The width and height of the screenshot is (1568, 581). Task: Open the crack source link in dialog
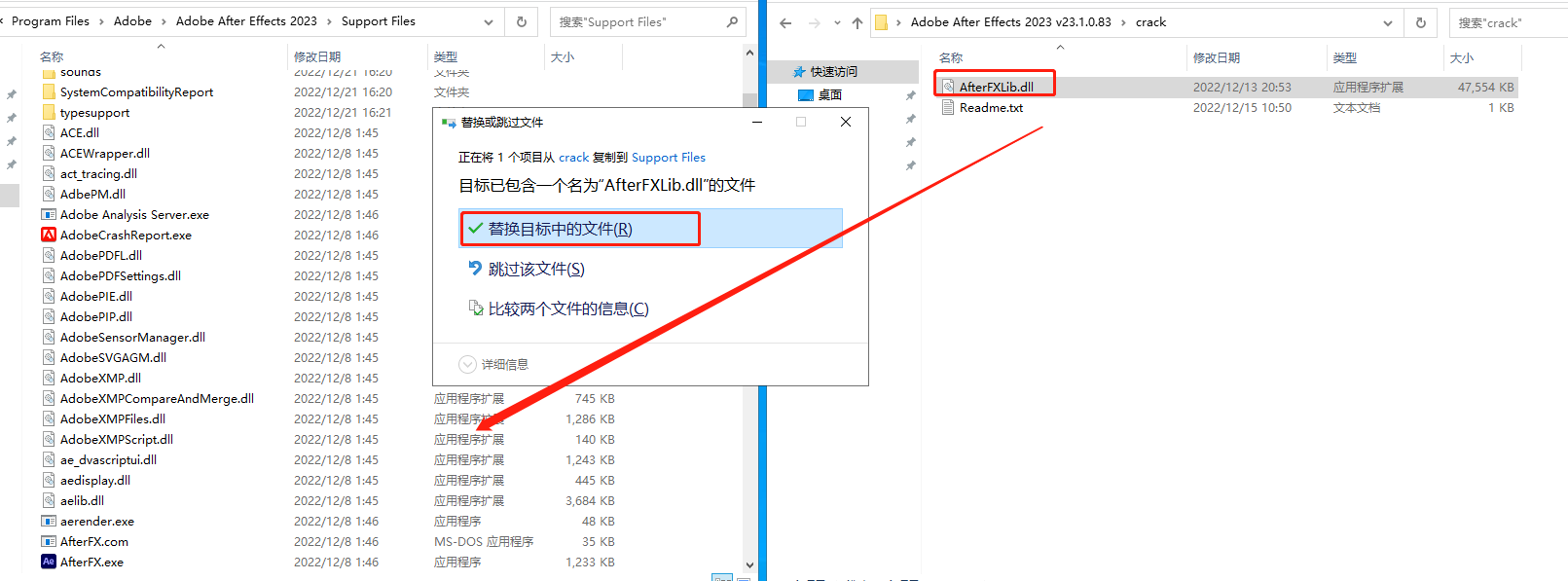[x=573, y=157]
